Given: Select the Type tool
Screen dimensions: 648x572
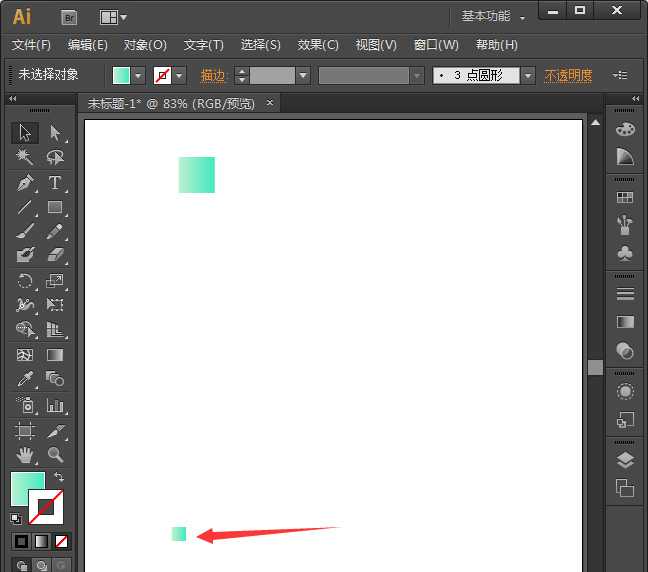Looking at the screenshot, I should point(55,183).
